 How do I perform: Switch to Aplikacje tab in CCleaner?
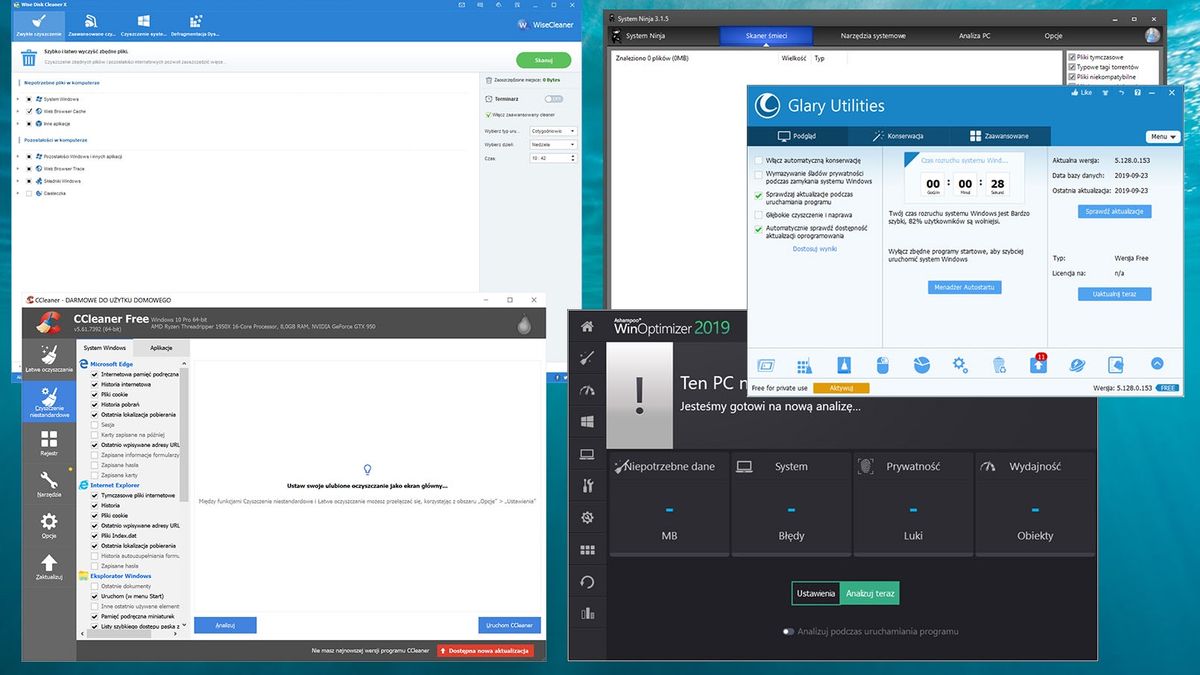pyautogui.click(x=161, y=347)
